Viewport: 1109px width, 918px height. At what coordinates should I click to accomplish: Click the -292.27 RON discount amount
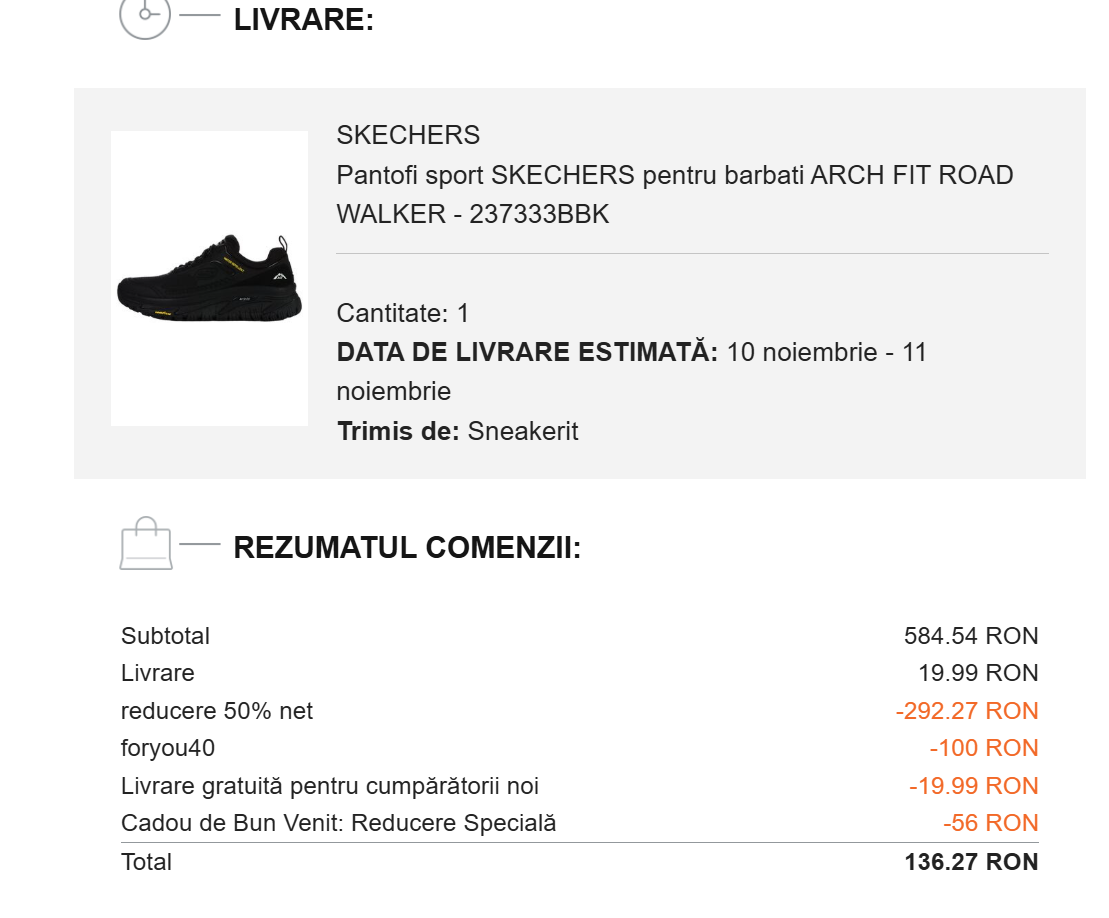coord(966,711)
